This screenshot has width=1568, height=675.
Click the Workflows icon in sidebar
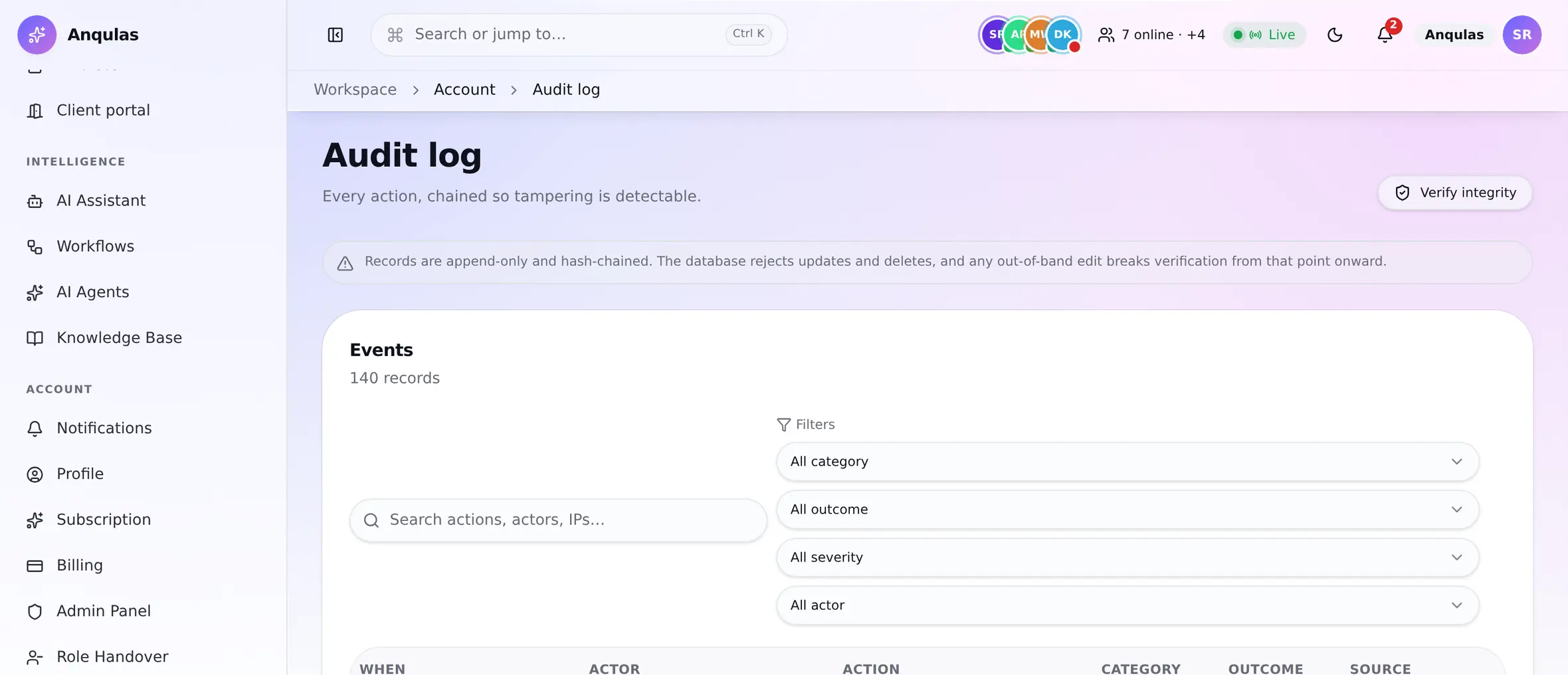35,247
